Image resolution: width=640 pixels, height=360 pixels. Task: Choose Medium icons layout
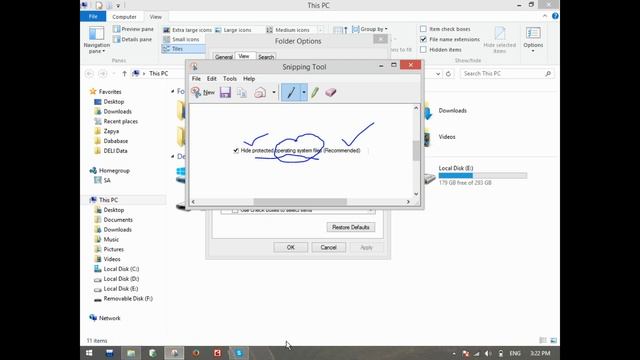pos(288,30)
